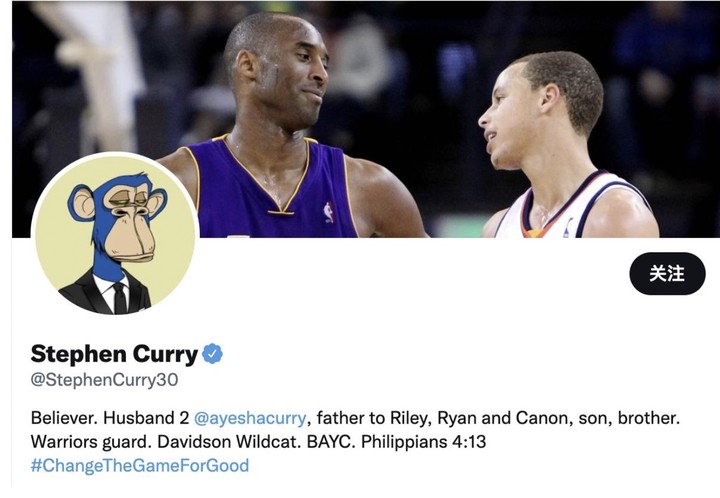Viewport: 720px width, 498px height.
Task: Click the NBA logo on white jersey
Action: [x=568, y=228]
